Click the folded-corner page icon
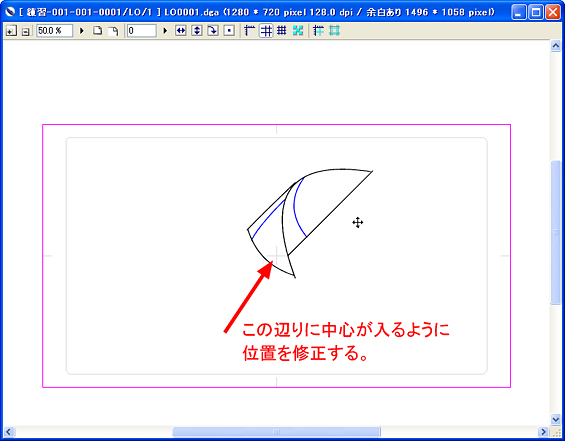Viewport: 565px width, 441px height. pos(113,31)
